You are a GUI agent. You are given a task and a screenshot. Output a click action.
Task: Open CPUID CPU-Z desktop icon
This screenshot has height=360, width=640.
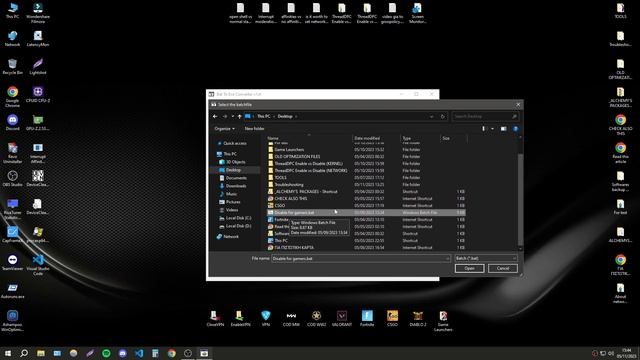coord(38,95)
